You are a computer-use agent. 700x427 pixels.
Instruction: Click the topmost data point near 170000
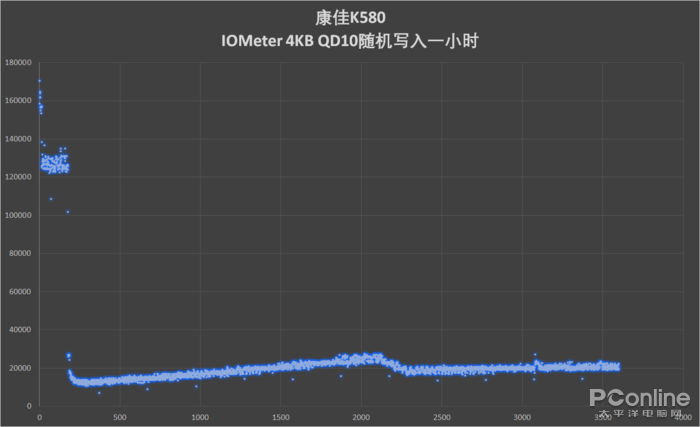pos(39,81)
